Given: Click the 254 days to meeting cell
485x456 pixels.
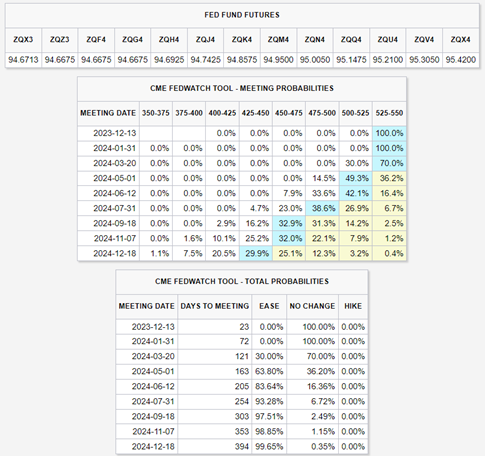Looking at the screenshot, I should [x=215, y=401].
